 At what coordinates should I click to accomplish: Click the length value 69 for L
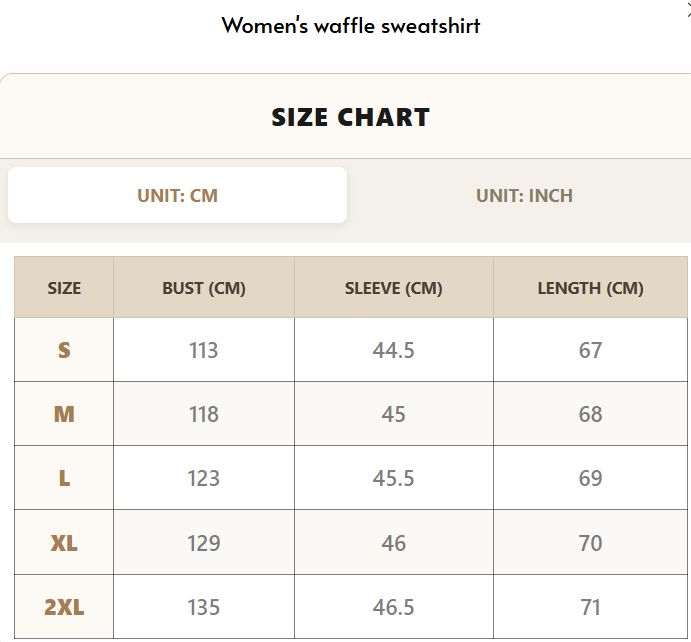(x=591, y=478)
